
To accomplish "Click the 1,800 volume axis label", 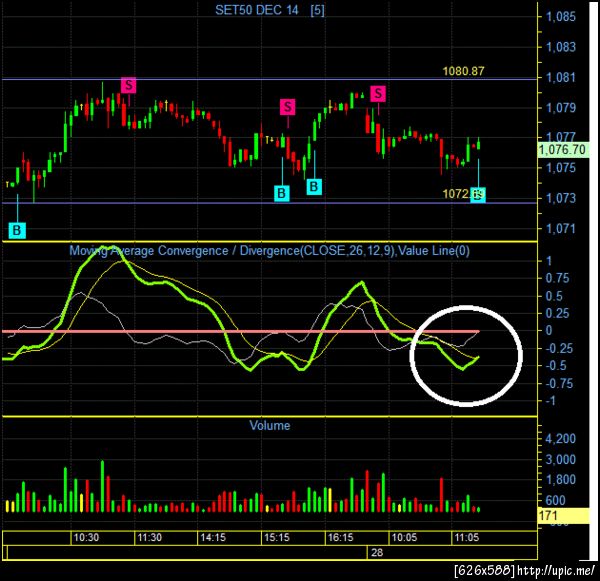I will [561, 480].
